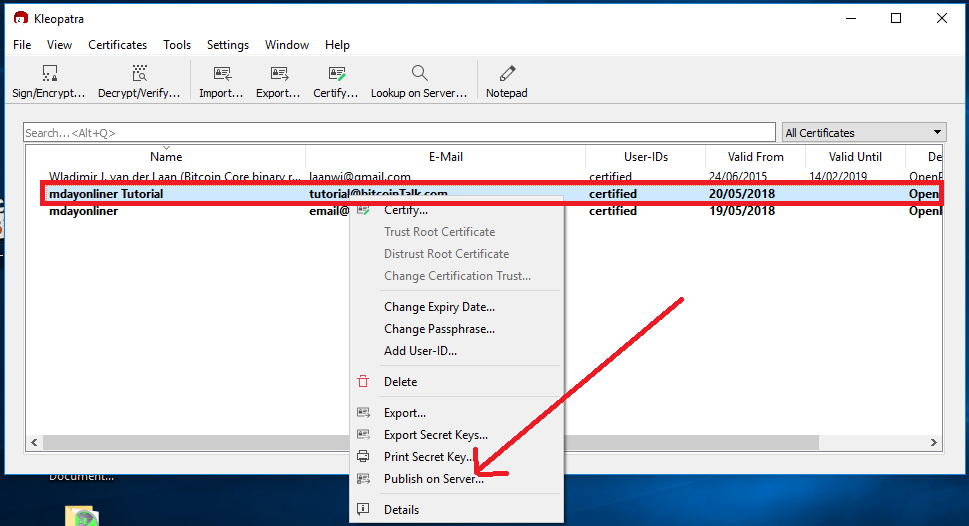Sort by the User-IDs column header
The width and height of the screenshot is (969, 526).
point(646,156)
